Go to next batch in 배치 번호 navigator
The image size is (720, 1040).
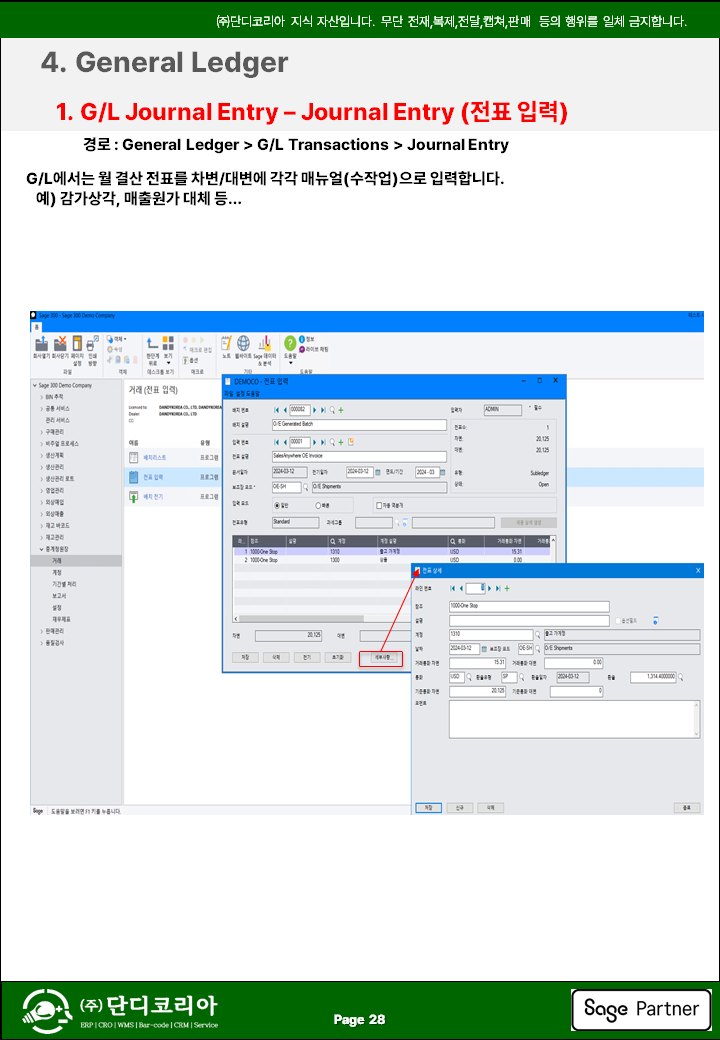click(315, 410)
